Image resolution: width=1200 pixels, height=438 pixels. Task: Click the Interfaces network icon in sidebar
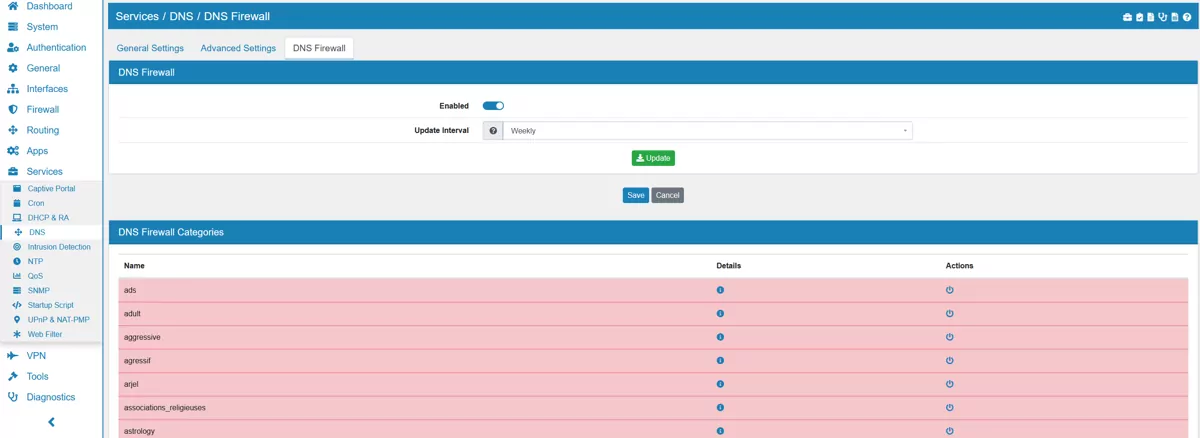(13, 89)
